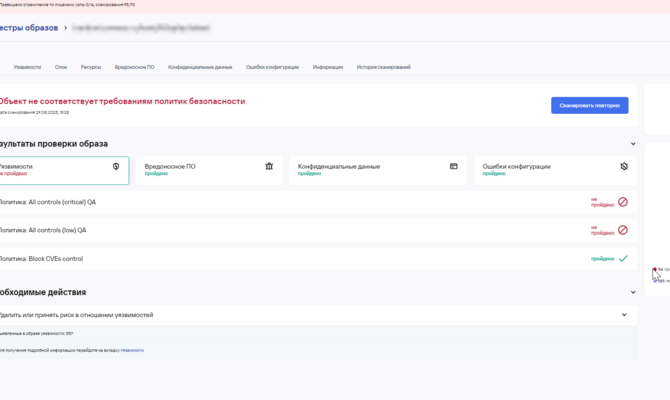Switch to the Вредоносное ПО tab

pyautogui.click(x=134, y=67)
